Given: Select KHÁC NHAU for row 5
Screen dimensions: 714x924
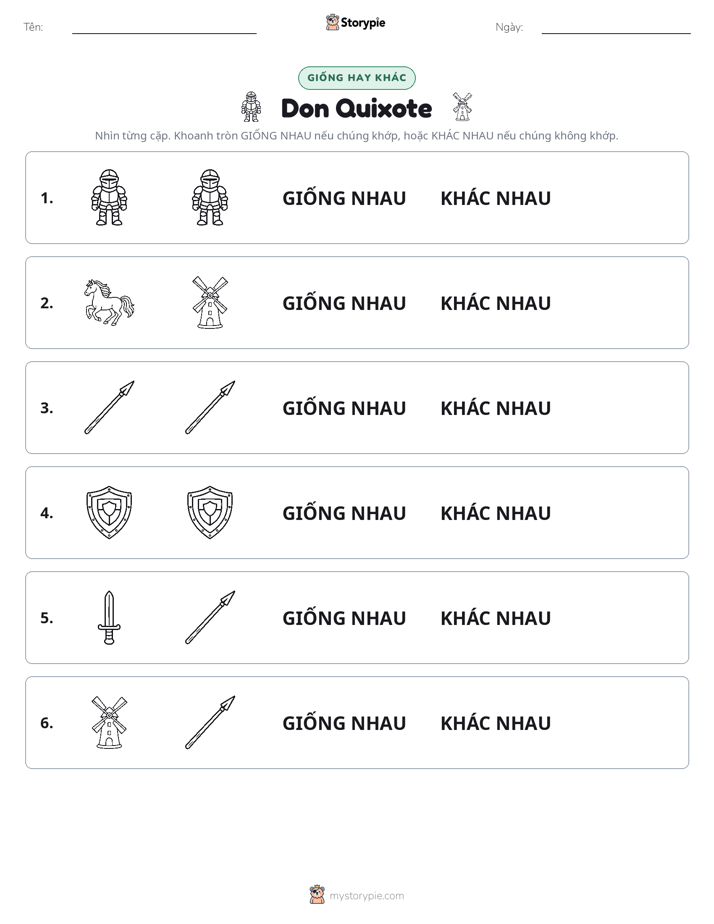Looking at the screenshot, I should pos(495,618).
